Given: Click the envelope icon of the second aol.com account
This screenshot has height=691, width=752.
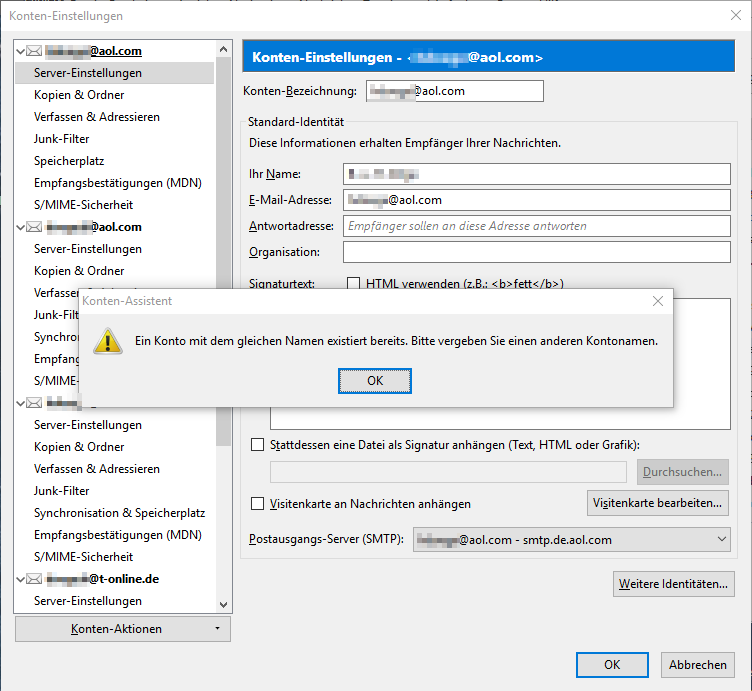Looking at the screenshot, I should point(34,227).
